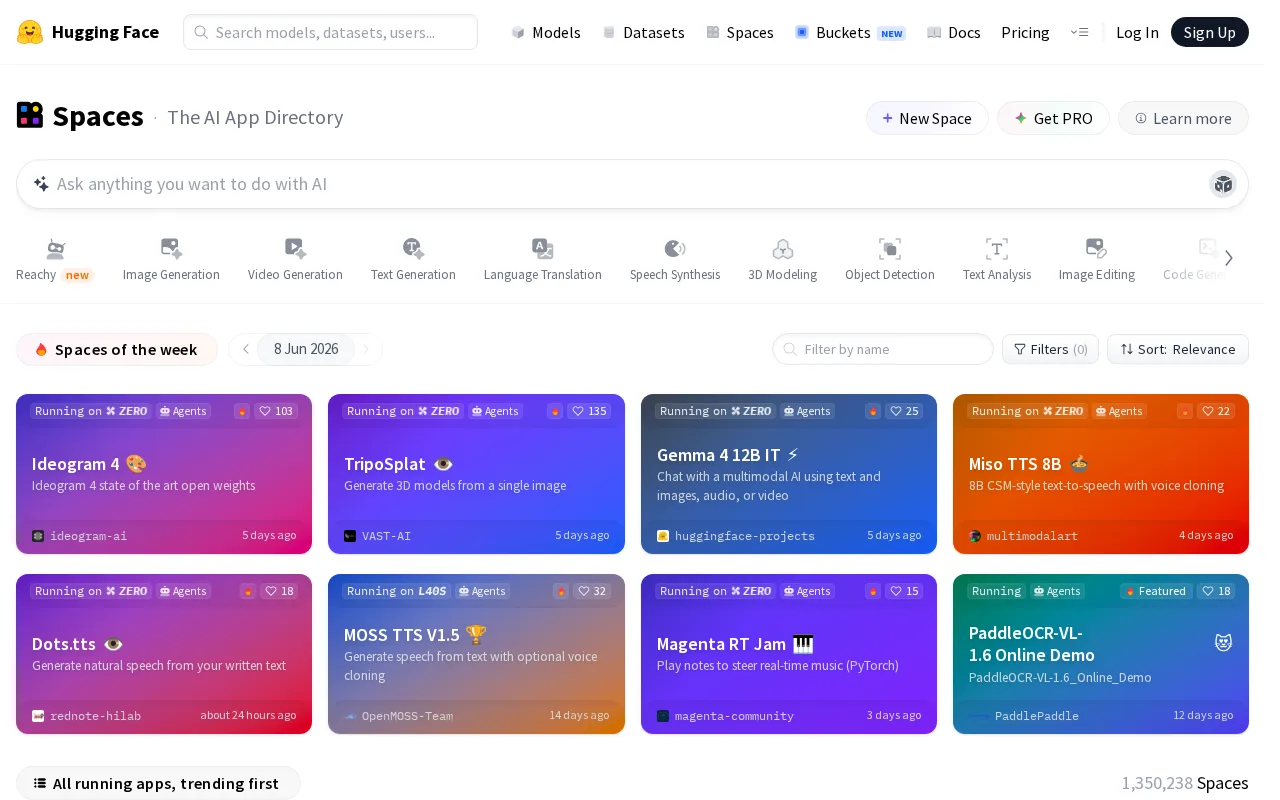This screenshot has width=1280, height=800.
Task: Focus the top search models, datasets, users field
Action: [x=330, y=32]
